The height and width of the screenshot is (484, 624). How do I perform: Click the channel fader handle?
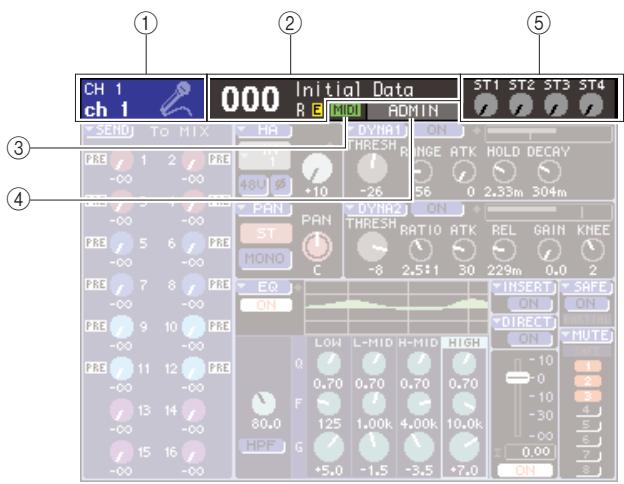[517, 377]
